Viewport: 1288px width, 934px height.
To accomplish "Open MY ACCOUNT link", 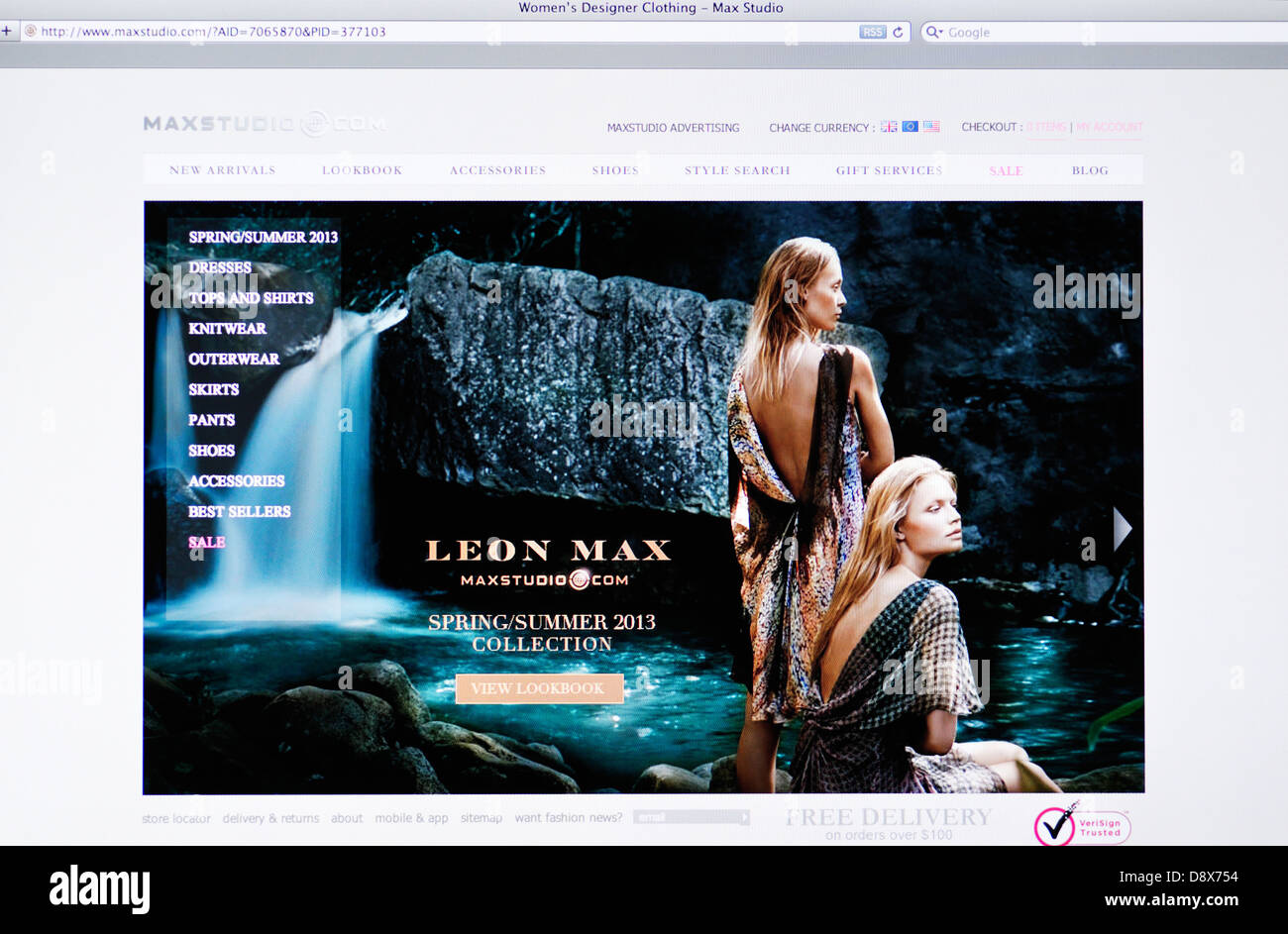I will [1109, 127].
